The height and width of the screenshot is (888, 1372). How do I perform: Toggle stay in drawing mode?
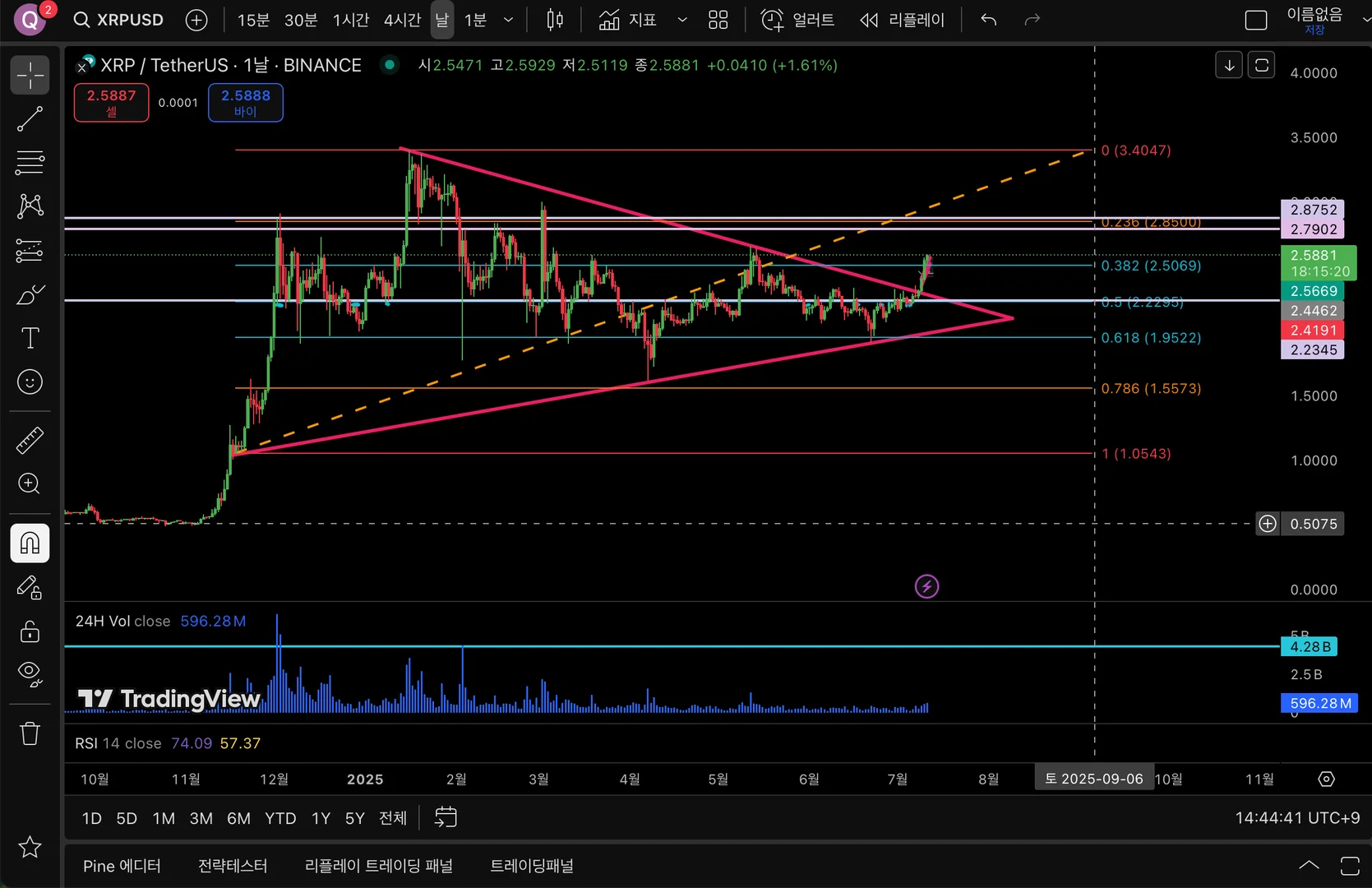(x=30, y=587)
